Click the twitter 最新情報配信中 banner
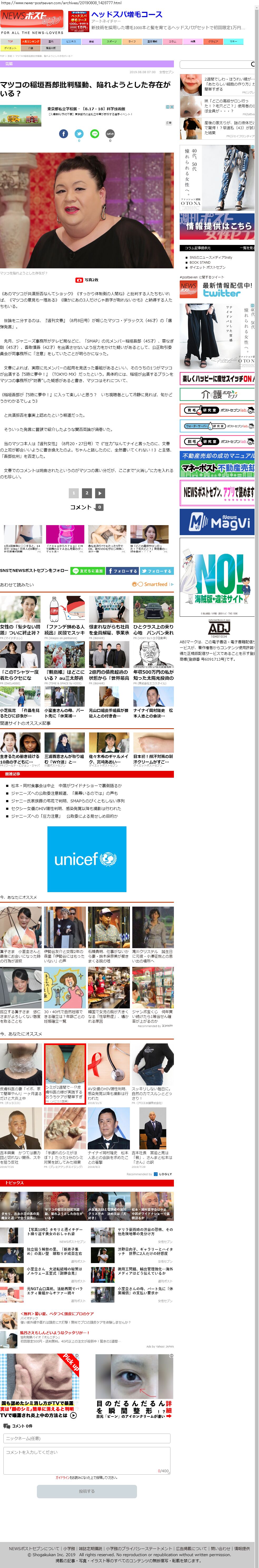 [x=217, y=289]
